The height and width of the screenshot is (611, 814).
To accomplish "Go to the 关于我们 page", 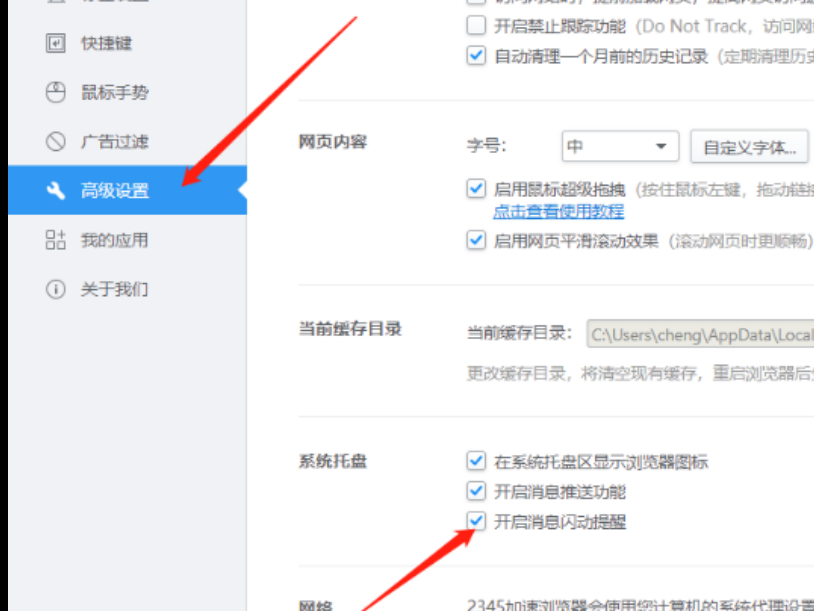I will (127, 289).
